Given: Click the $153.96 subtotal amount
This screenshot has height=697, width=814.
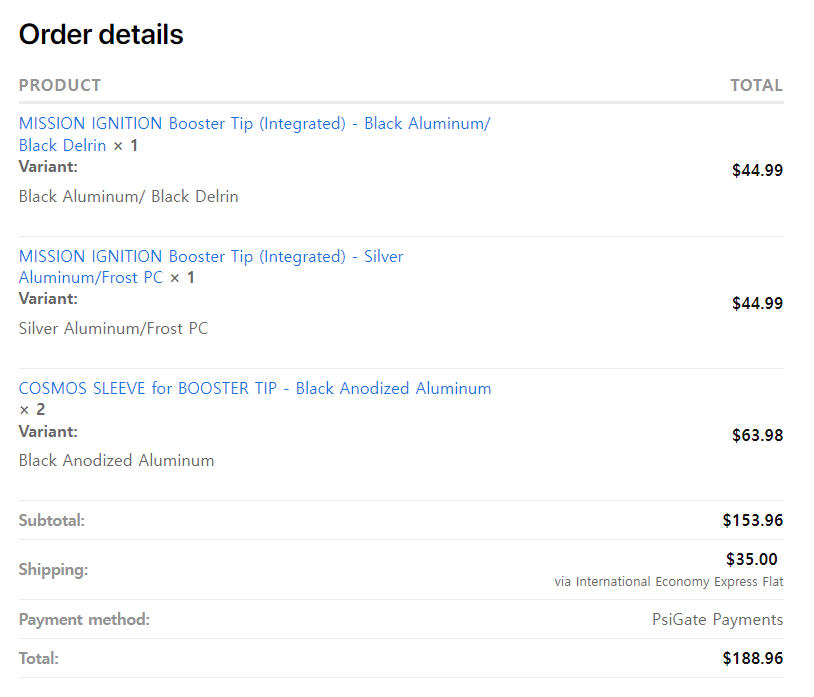Looking at the screenshot, I should click(x=752, y=521).
